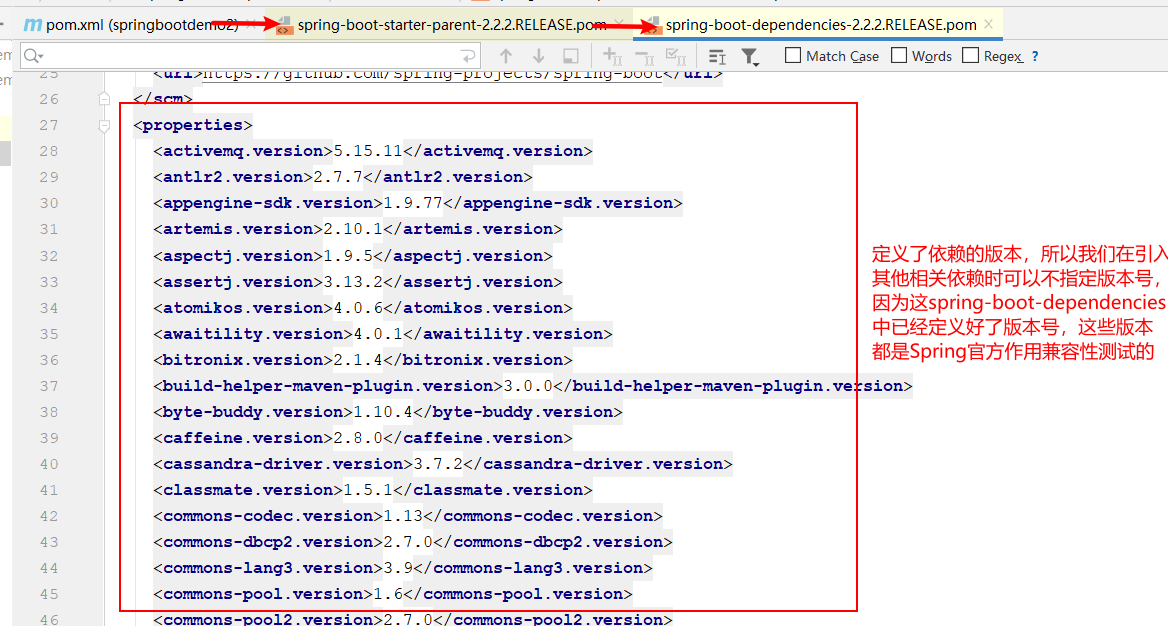1168x626 pixels.
Task: Click the caffeine.version line
Action: click(363, 437)
